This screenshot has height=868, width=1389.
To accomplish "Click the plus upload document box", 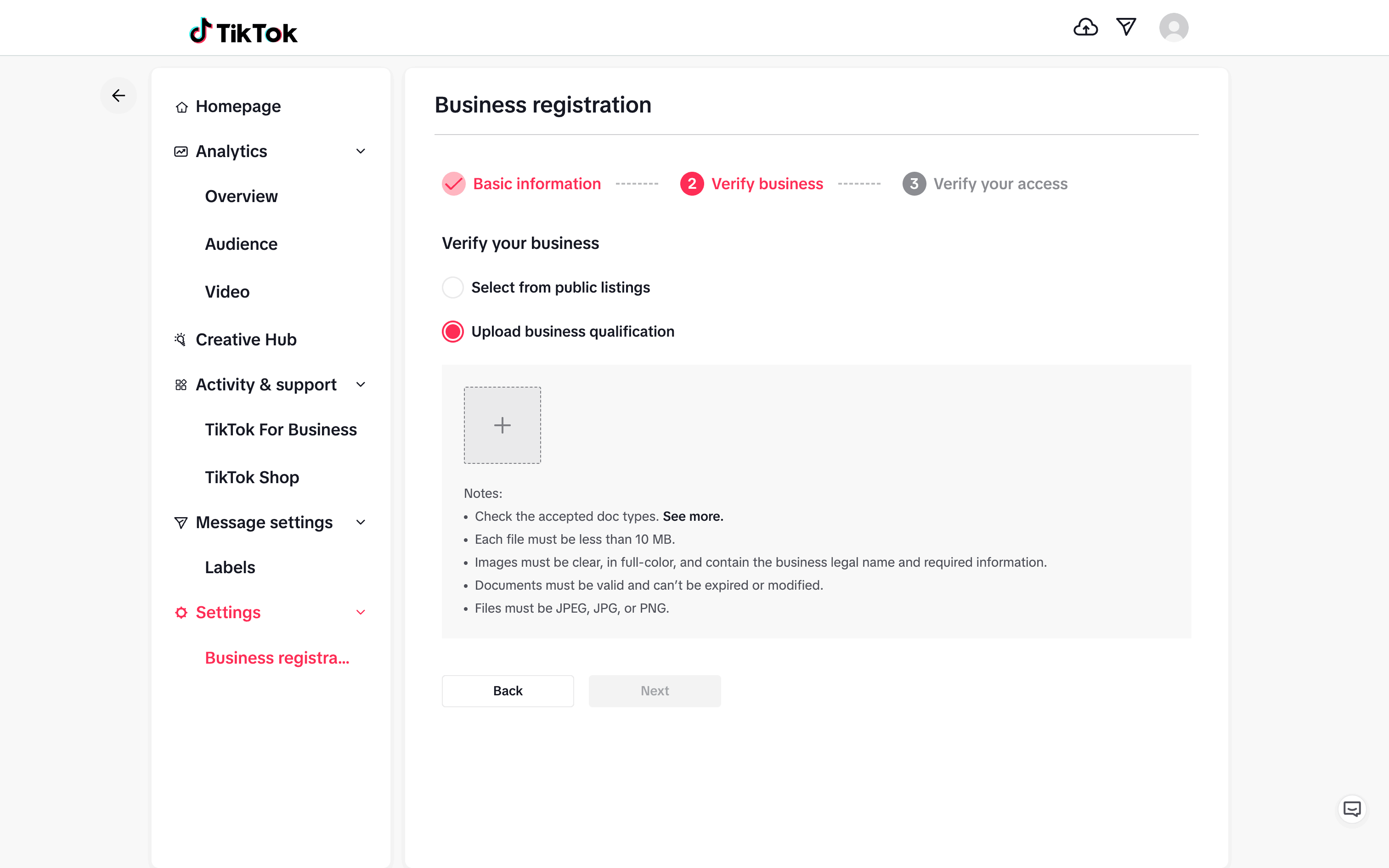I will tap(502, 425).
